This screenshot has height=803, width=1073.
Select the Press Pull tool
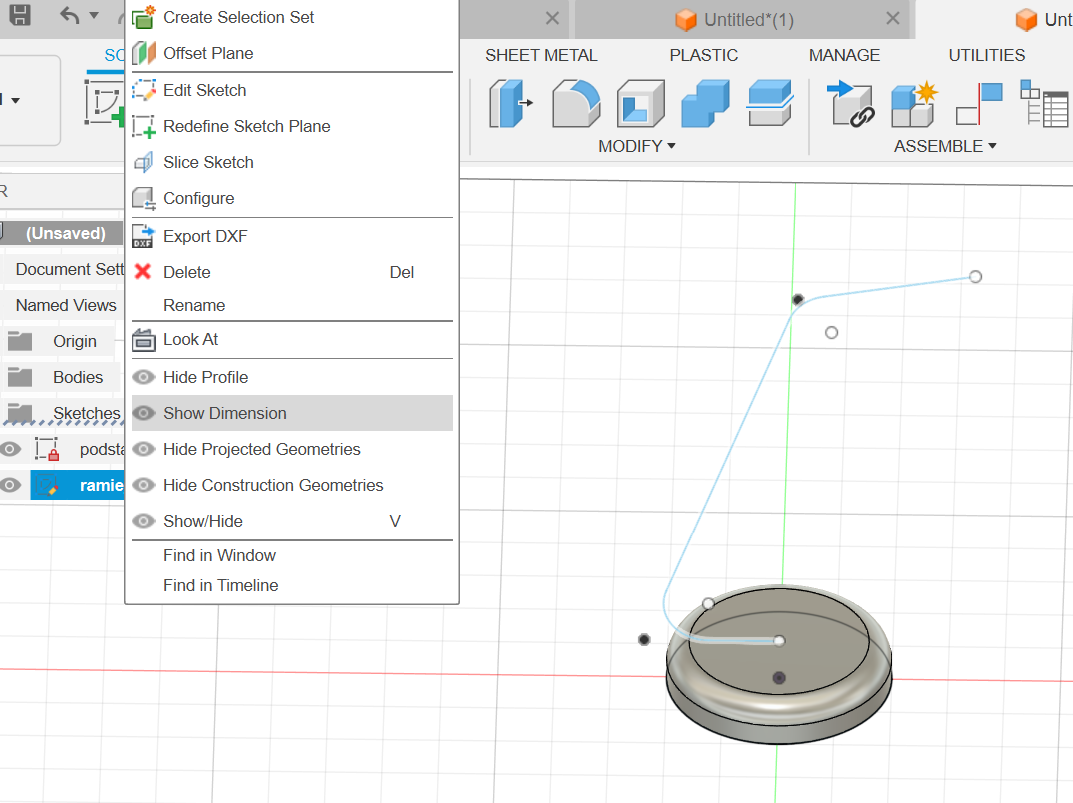tap(510, 104)
